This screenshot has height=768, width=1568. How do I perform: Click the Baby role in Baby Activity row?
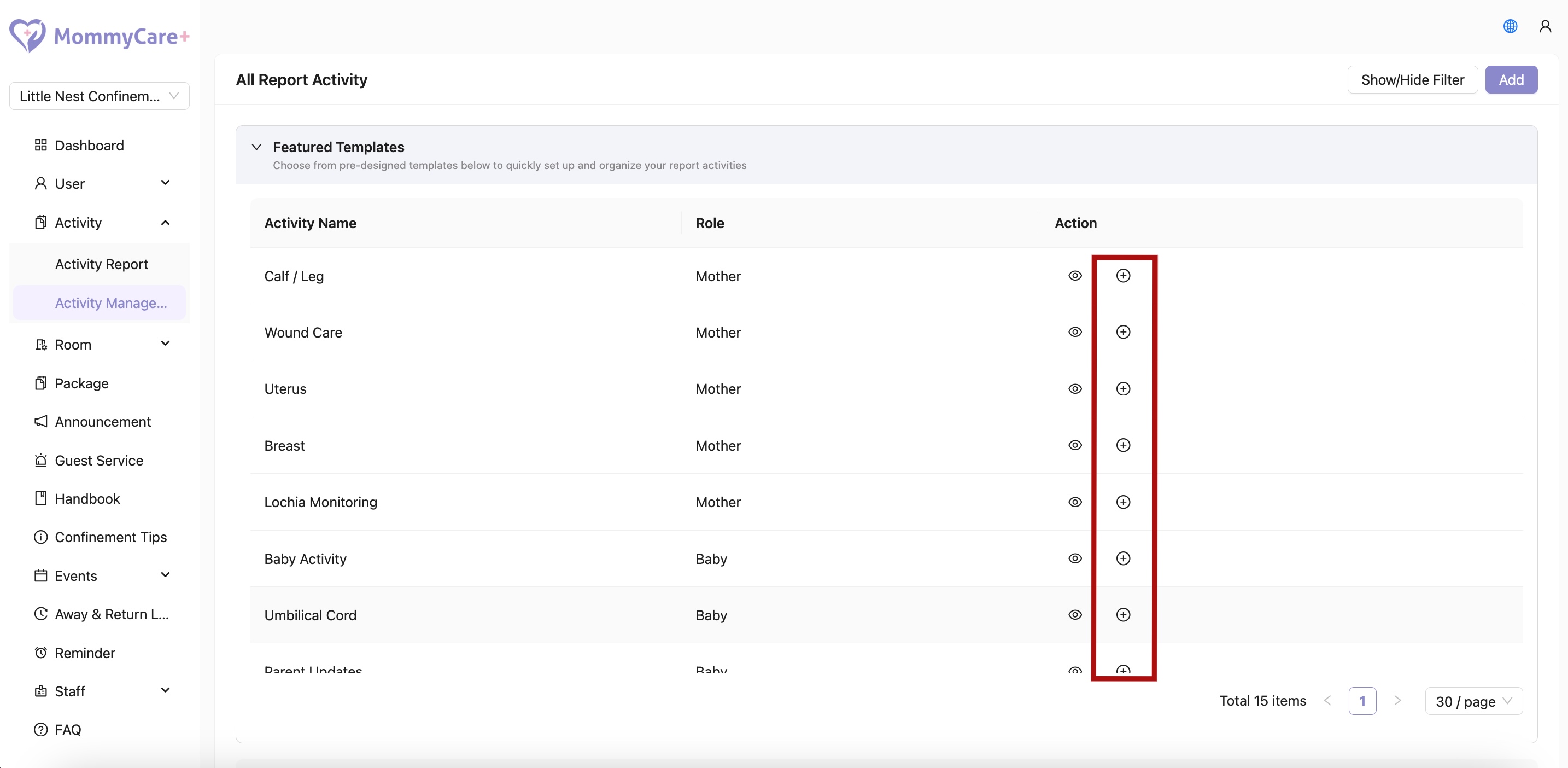711,559
